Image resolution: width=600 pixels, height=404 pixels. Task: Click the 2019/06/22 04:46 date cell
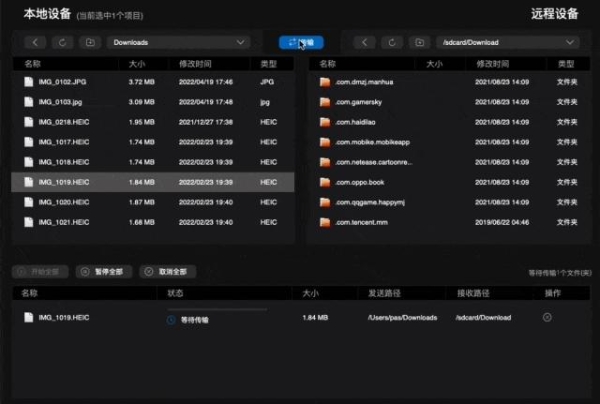click(x=502, y=222)
